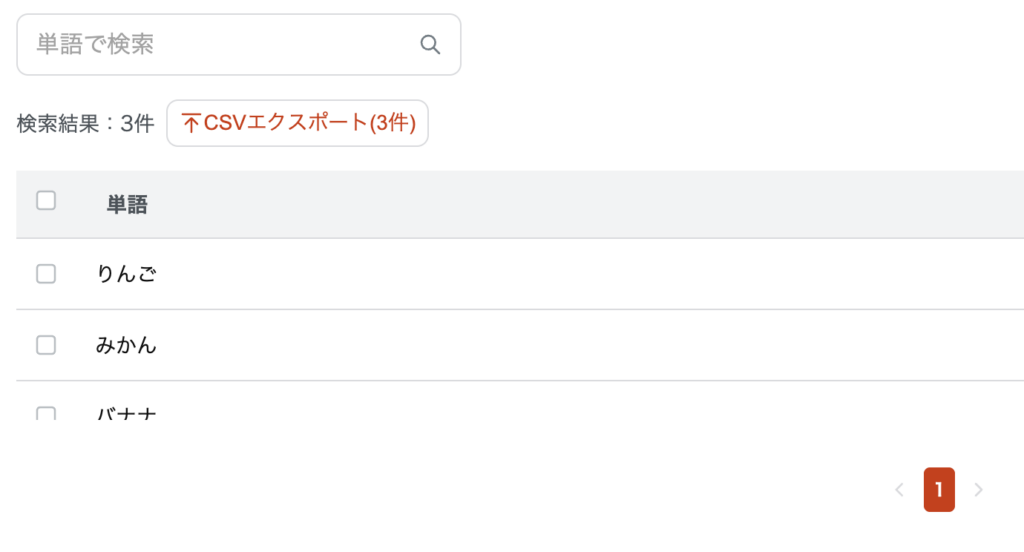Select page 1 in pagination
Screen dimensions: 1024x552
pos(939,490)
